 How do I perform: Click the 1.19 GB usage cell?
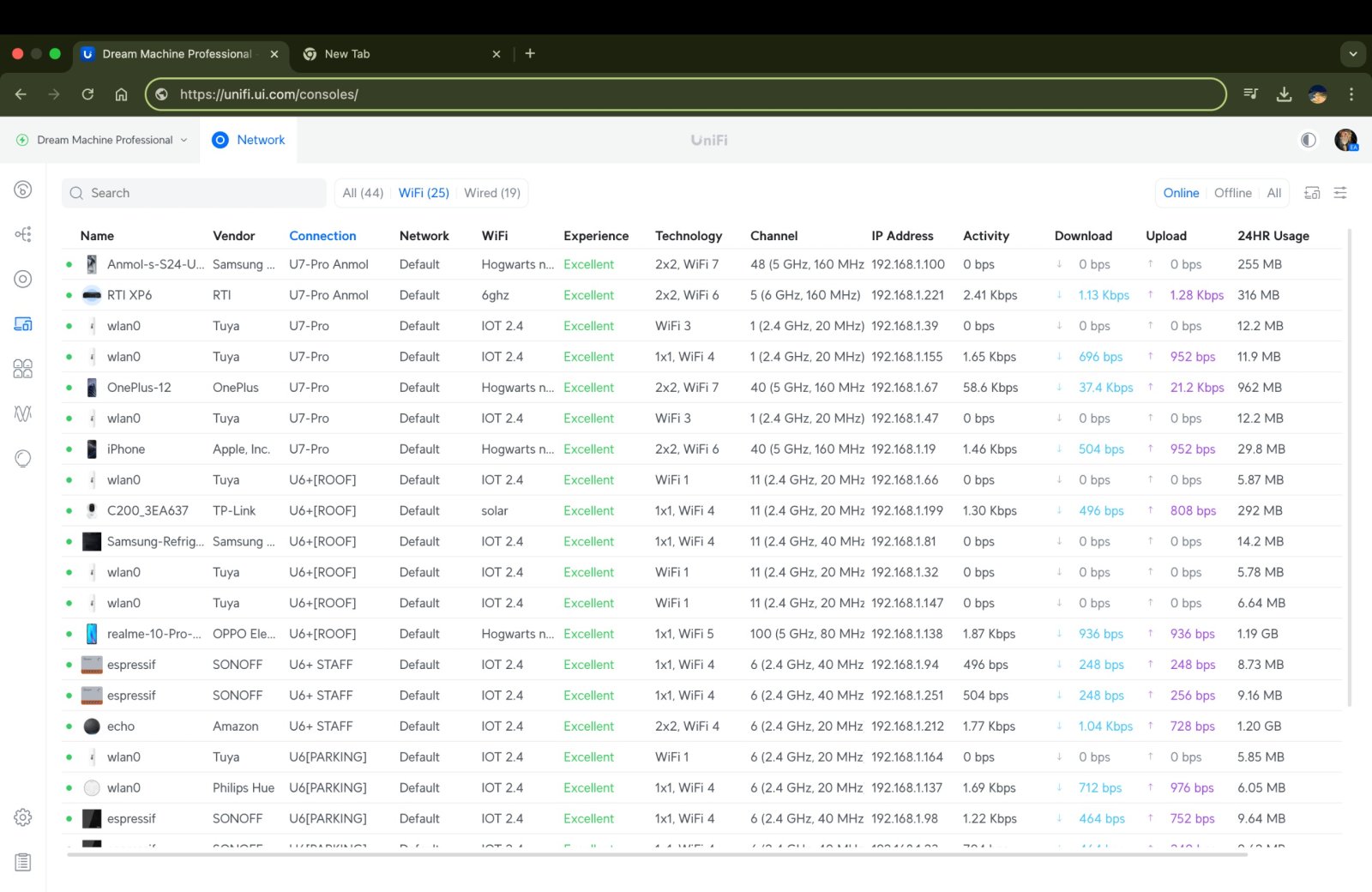coord(1257,634)
